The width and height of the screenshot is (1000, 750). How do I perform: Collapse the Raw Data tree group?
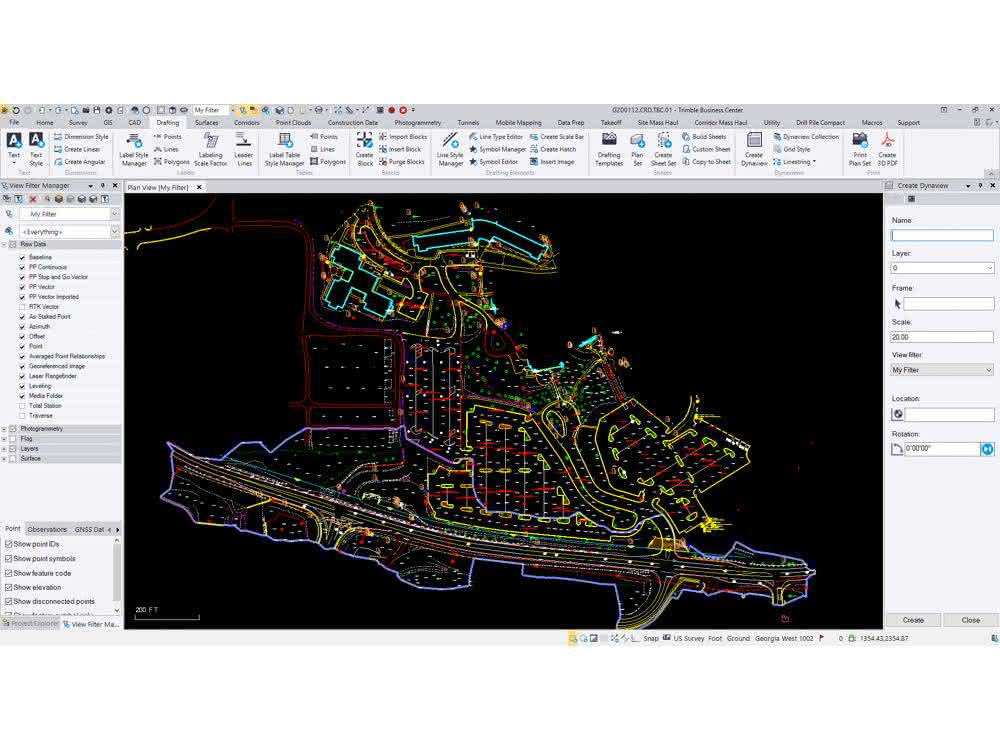tap(4, 244)
